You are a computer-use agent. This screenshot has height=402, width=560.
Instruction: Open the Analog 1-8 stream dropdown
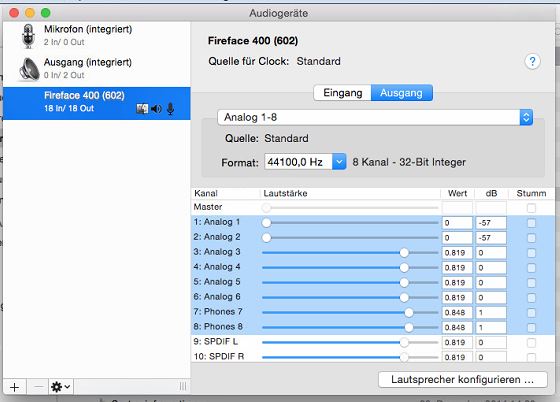pyautogui.click(x=375, y=117)
